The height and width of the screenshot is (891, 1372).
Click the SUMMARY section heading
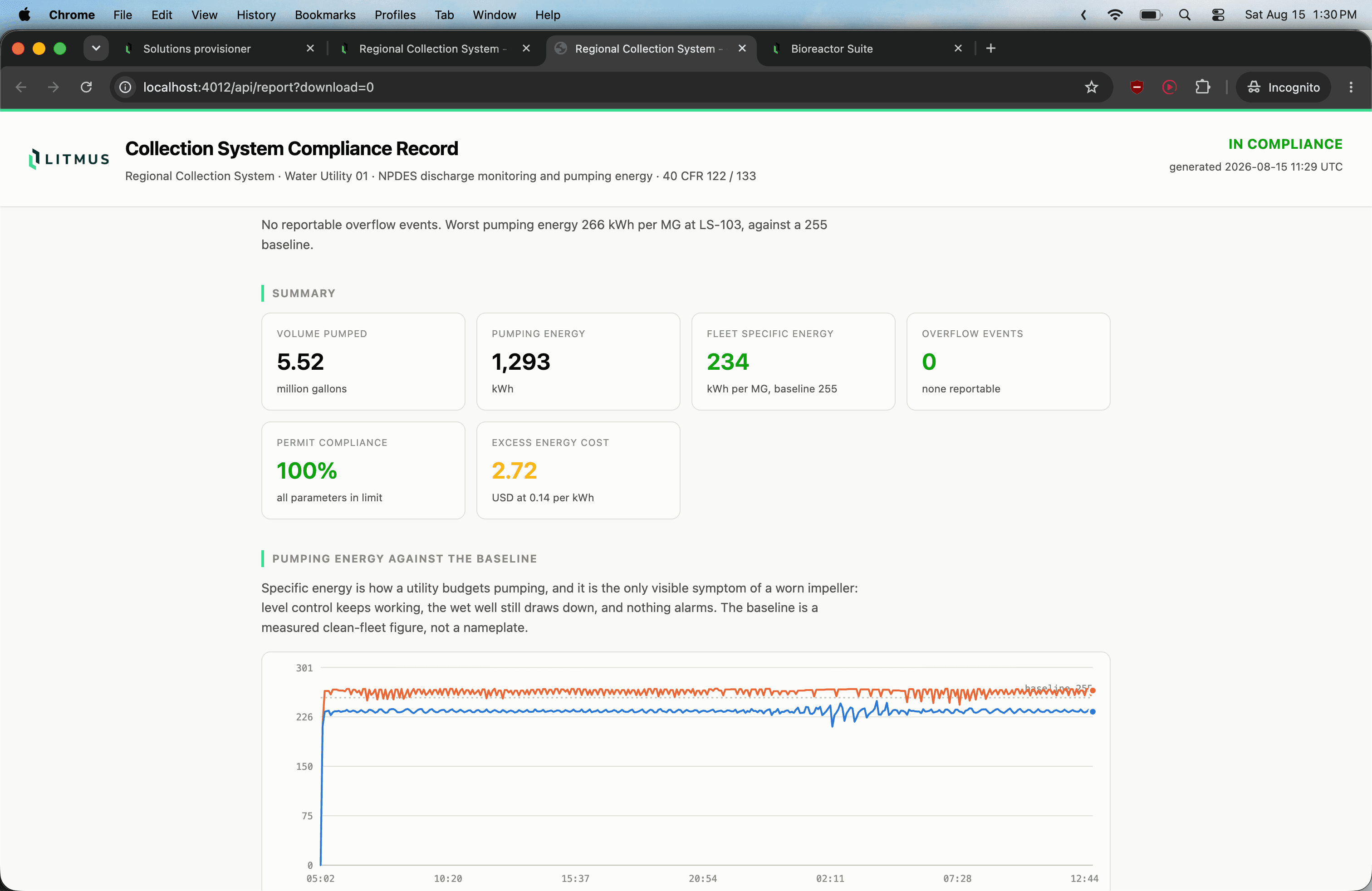click(x=303, y=294)
